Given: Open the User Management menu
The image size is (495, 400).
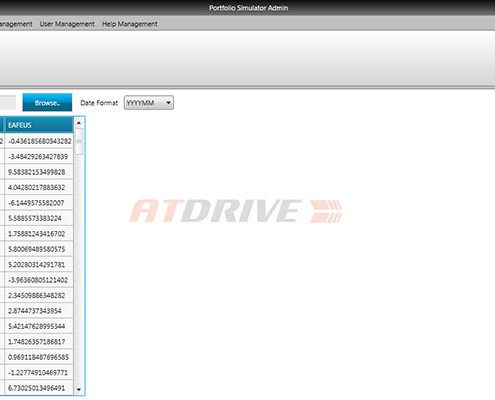Looking at the screenshot, I should 67,24.
